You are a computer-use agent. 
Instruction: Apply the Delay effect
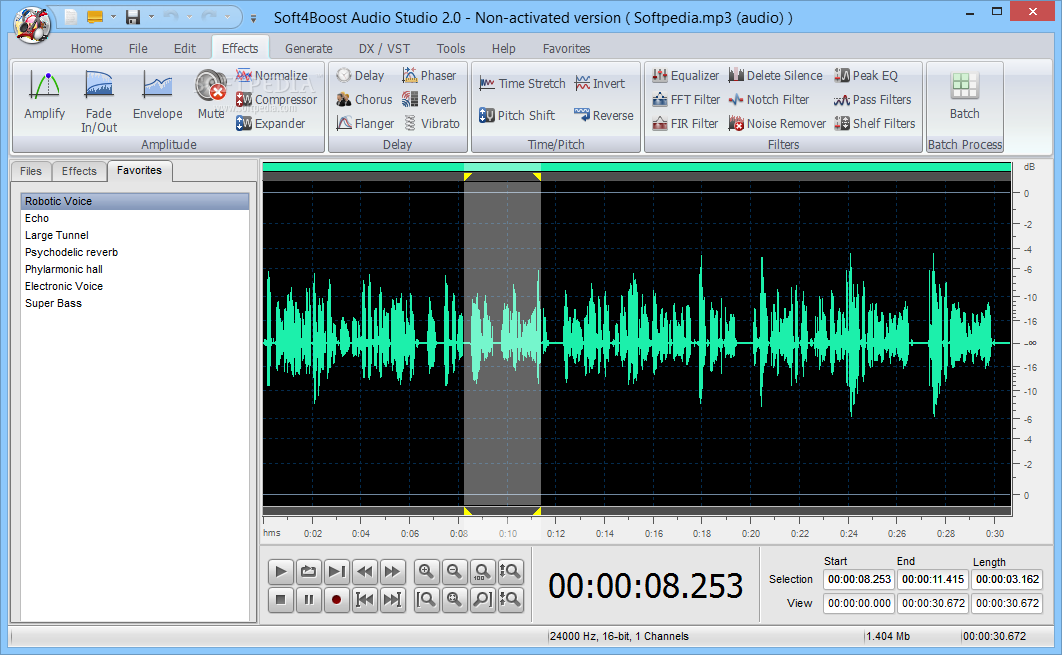coord(360,75)
